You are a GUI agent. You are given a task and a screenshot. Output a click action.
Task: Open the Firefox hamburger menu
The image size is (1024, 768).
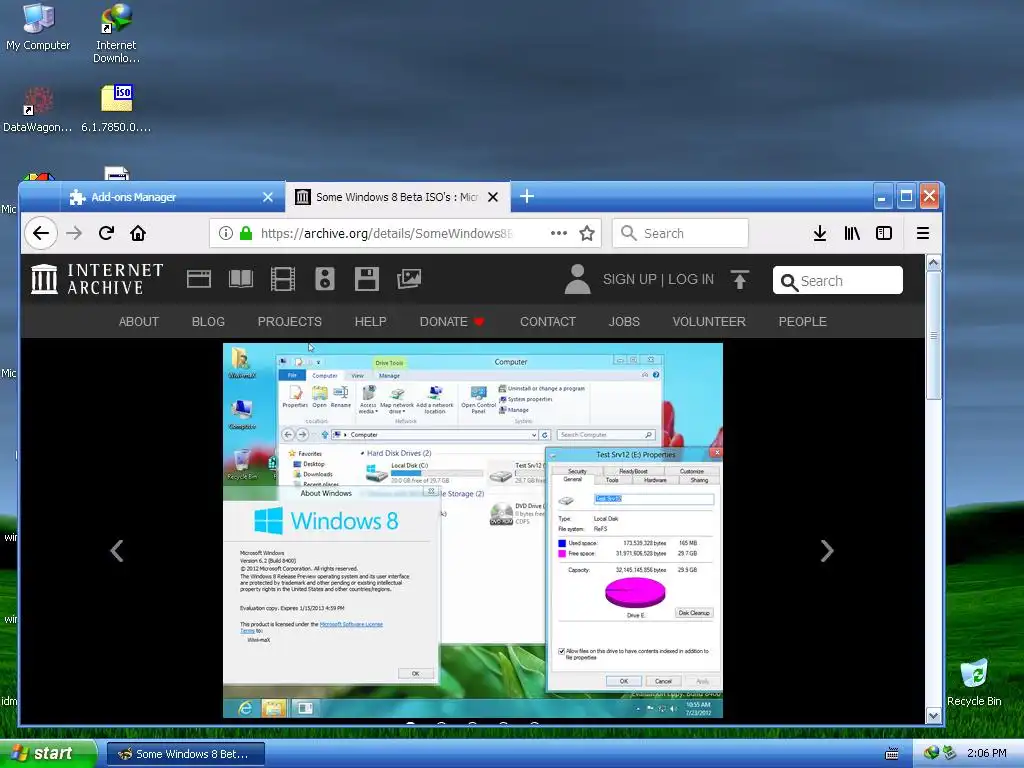click(923, 233)
